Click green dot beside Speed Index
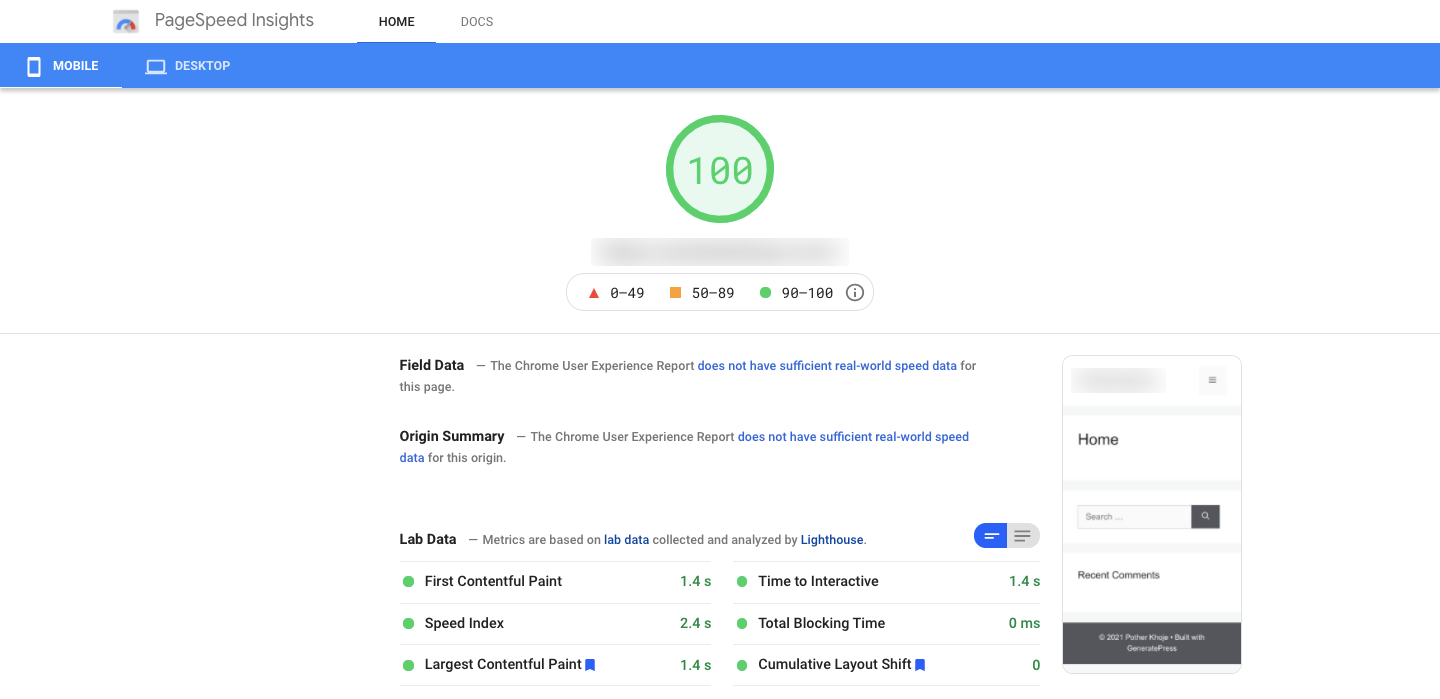 pyautogui.click(x=408, y=624)
